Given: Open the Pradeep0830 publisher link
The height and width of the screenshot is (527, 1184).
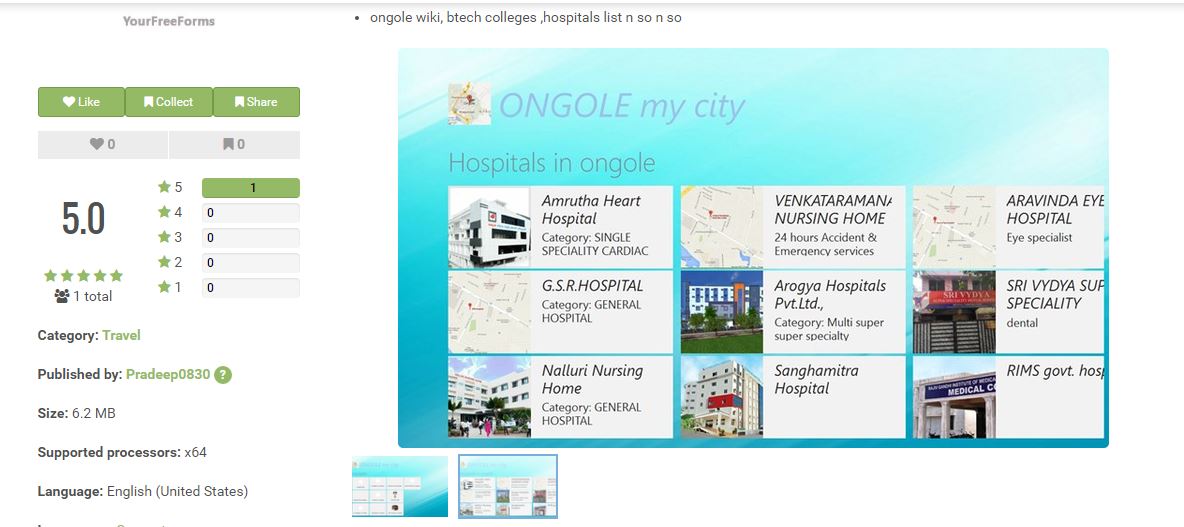Looking at the screenshot, I should coord(168,374).
